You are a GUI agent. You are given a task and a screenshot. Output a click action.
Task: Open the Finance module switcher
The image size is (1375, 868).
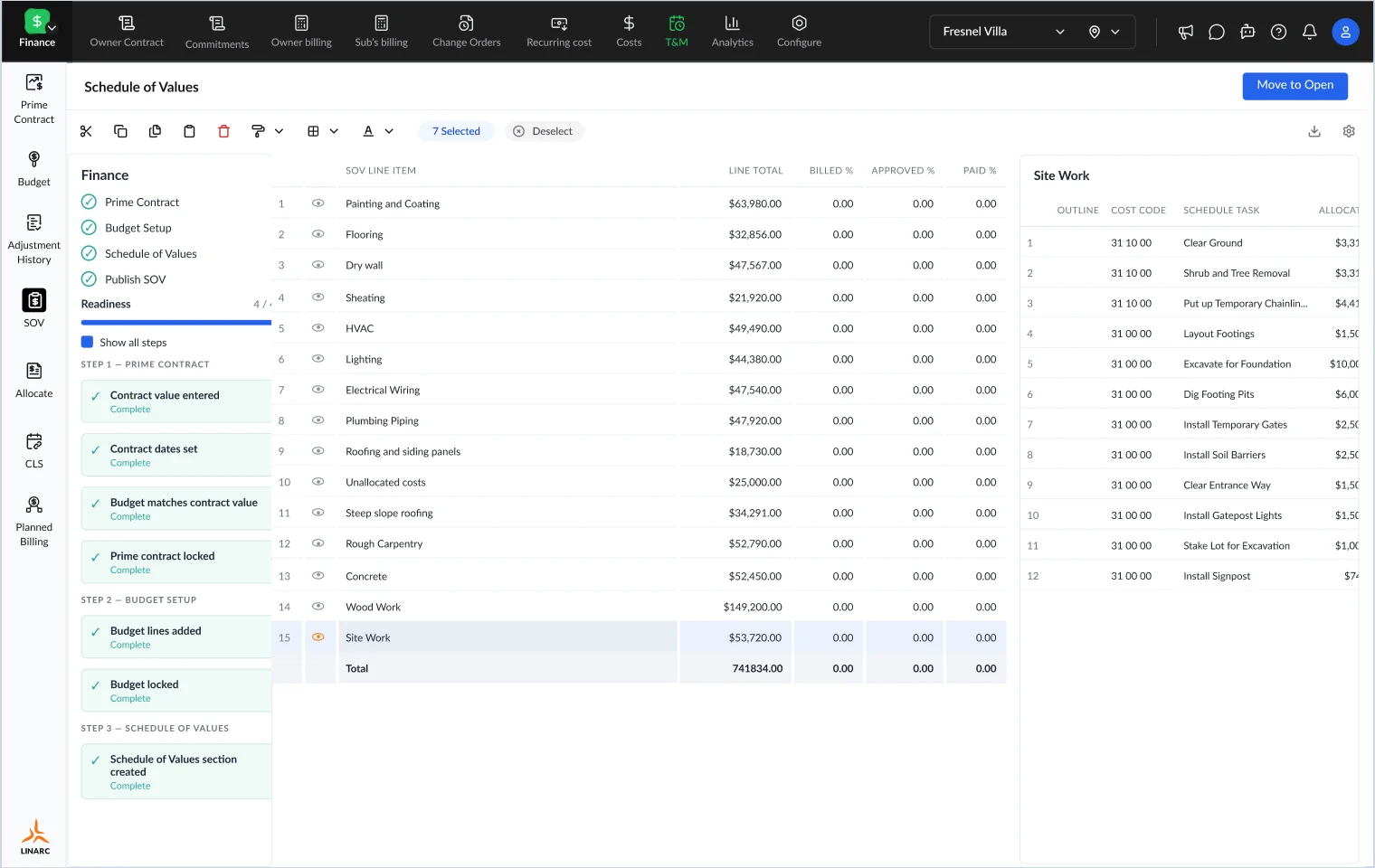[x=37, y=31]
